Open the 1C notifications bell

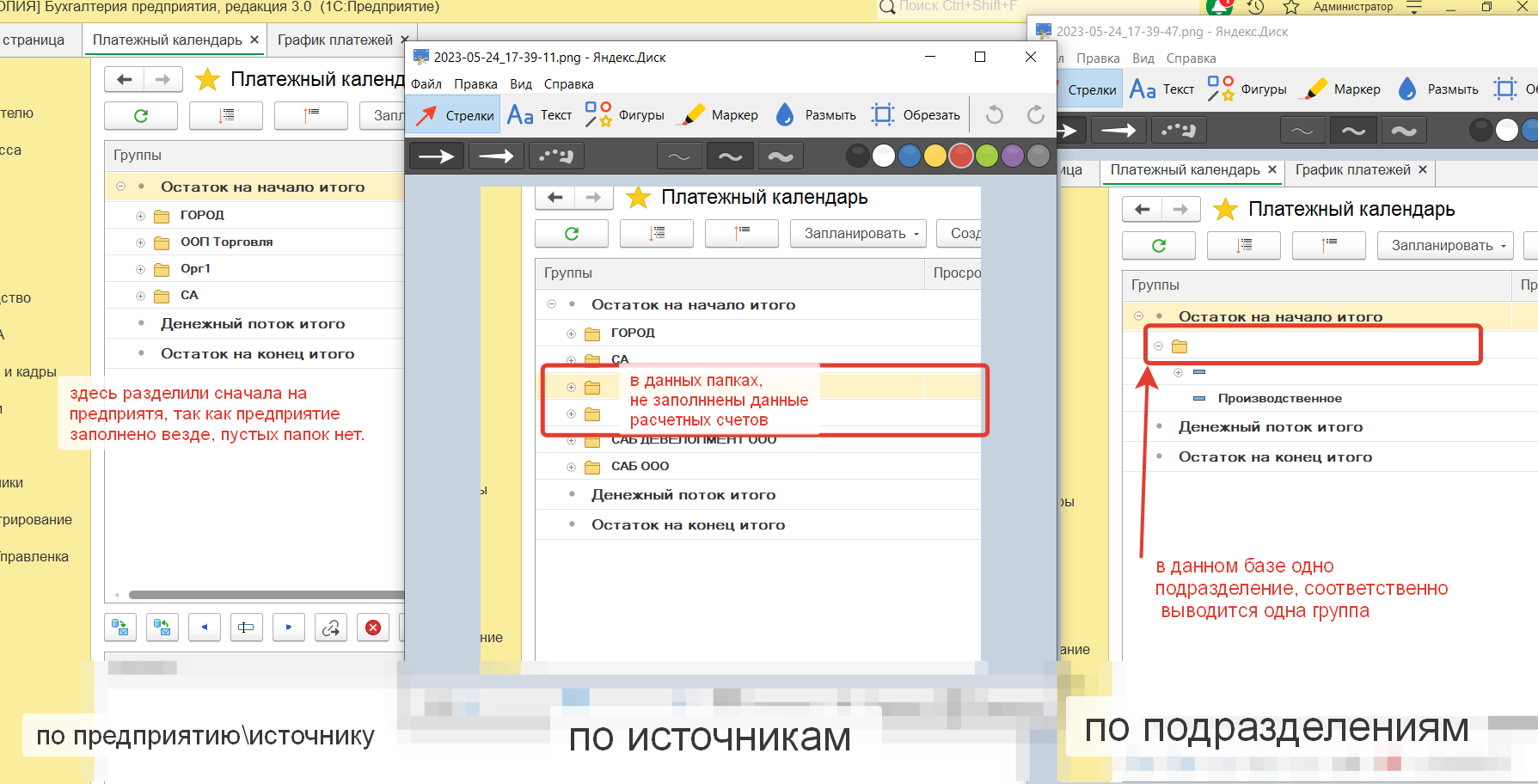pyautogui.click(x=1220, y=7)
